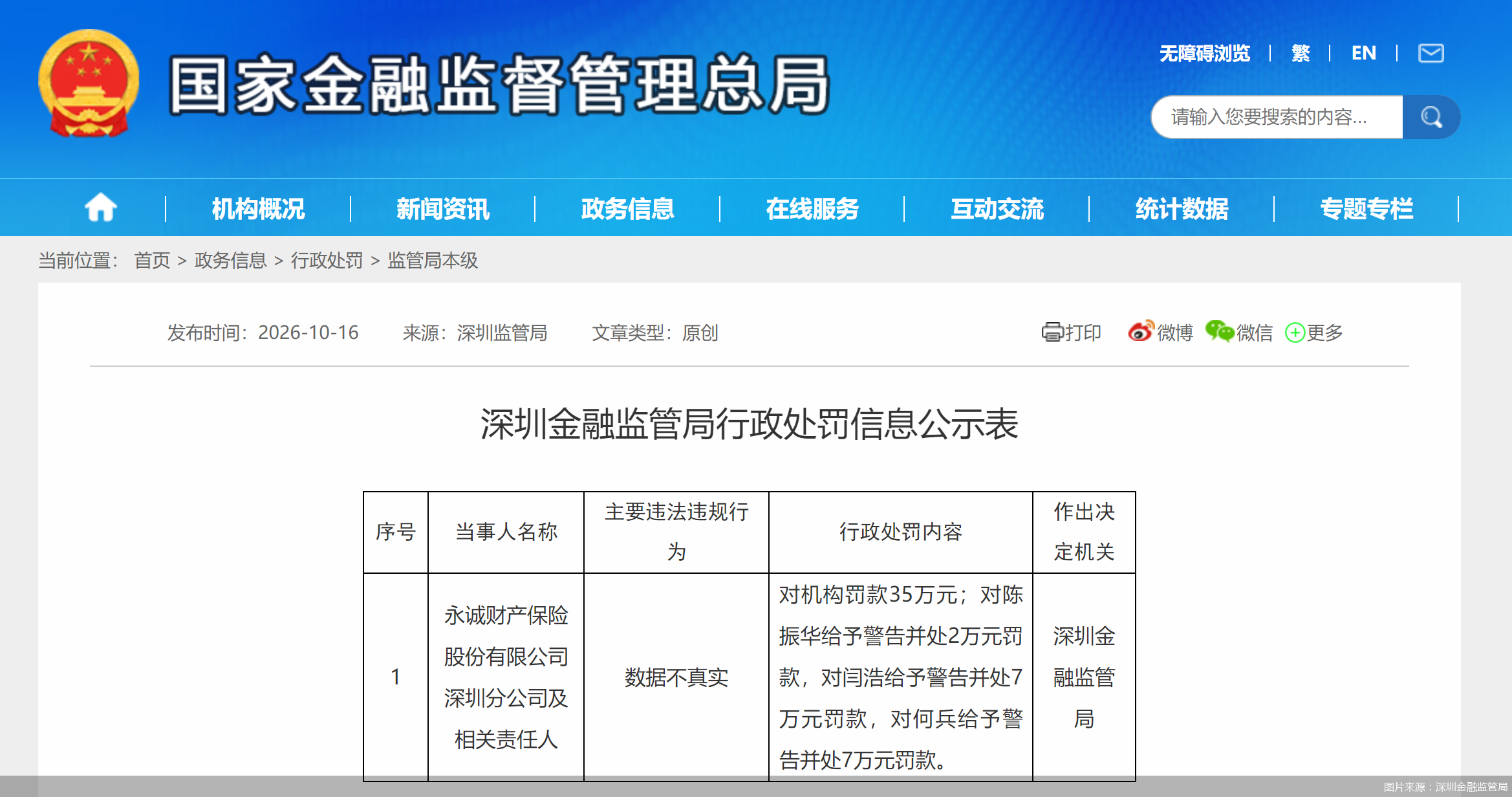Click article type 原创

[x=700, y=333]
